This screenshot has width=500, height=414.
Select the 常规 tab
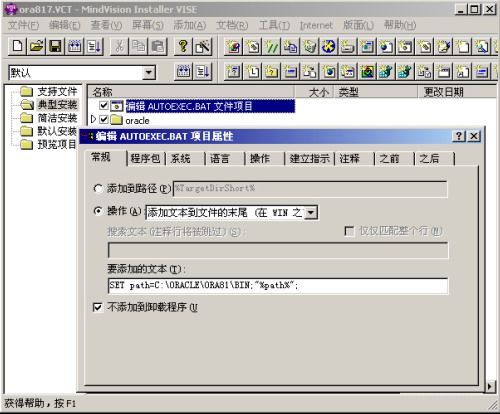(x=101, y=157)
